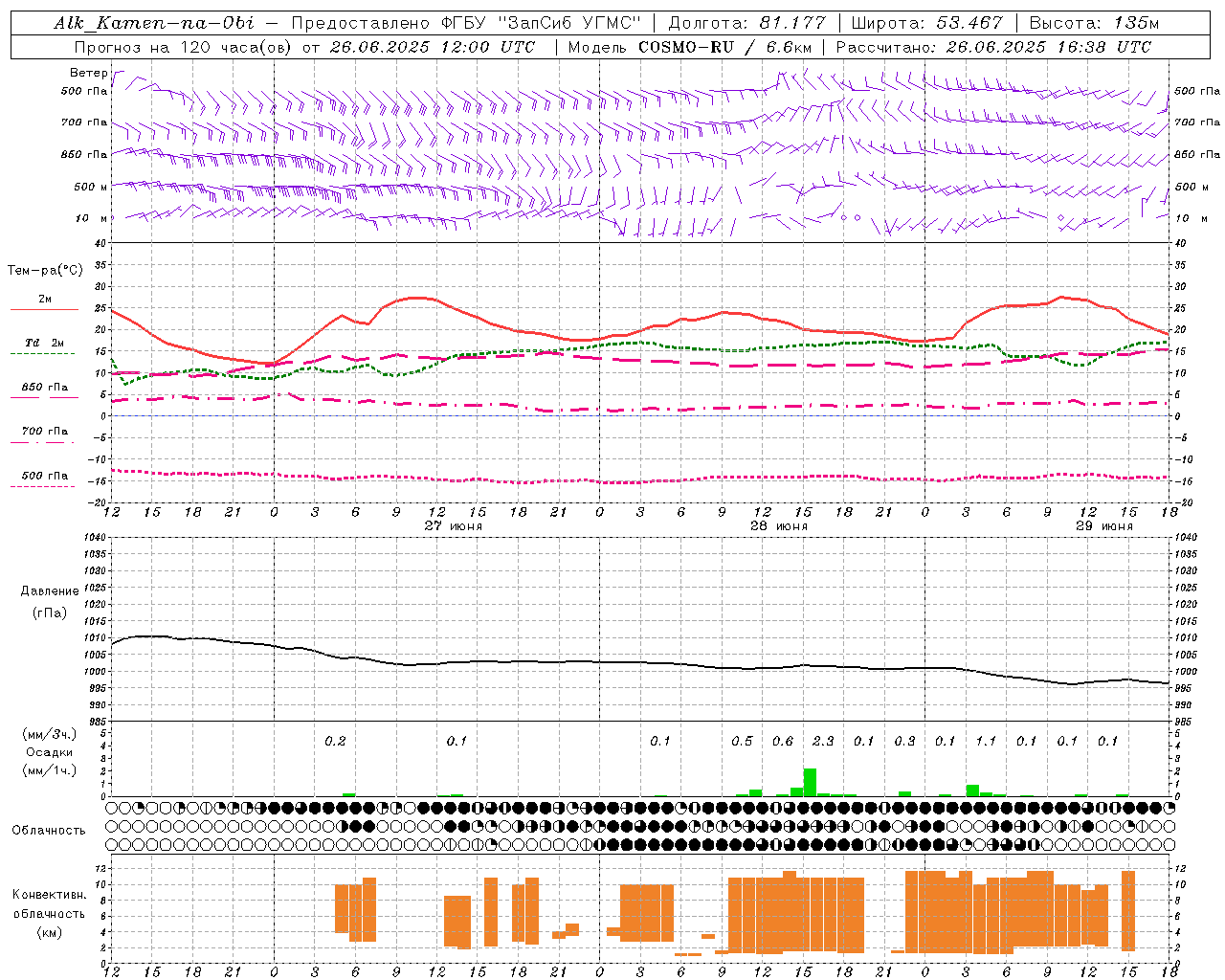Viewport: 1225px width, 980px height.
Task: Click the model label COSMO-RU / 6.6км
Action: 726,47
